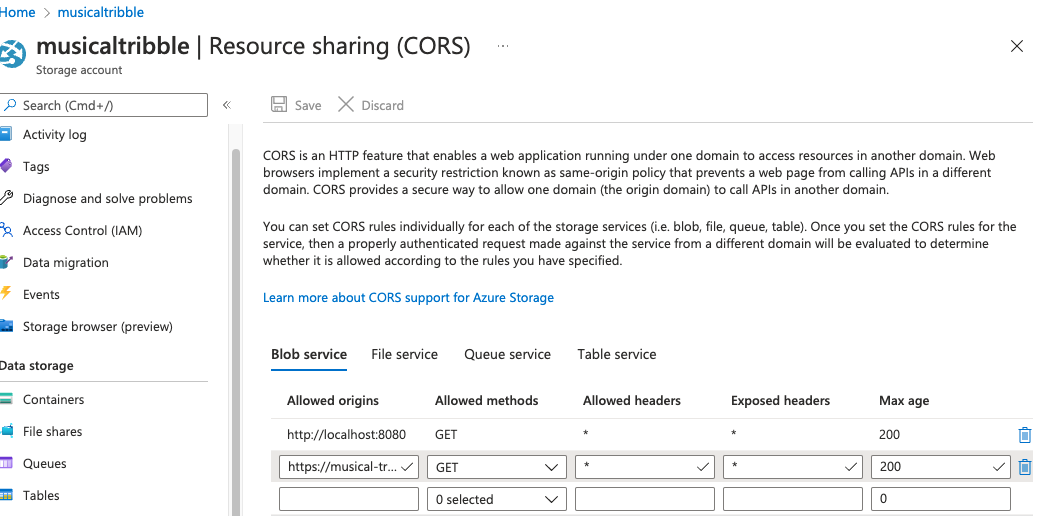Open Data migration page
The width and height of the screenshot is (1040, 516).
coord(66,262)
